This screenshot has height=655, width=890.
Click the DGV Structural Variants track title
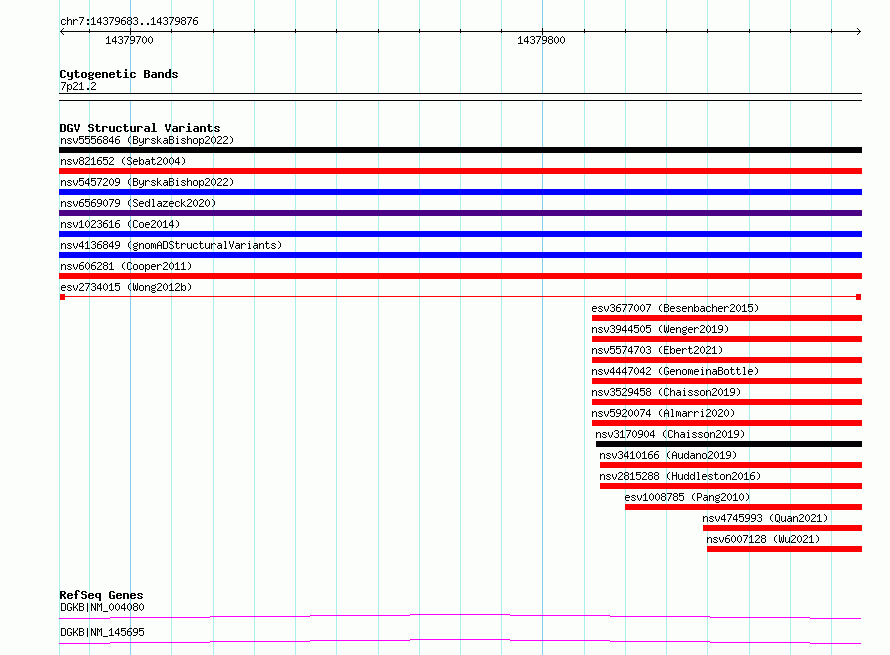pos(140,128)
